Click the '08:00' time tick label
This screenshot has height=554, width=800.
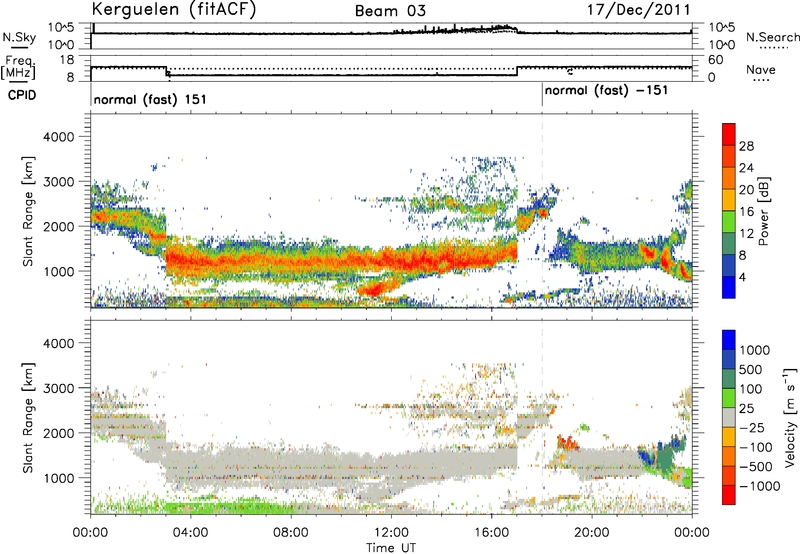291,533
